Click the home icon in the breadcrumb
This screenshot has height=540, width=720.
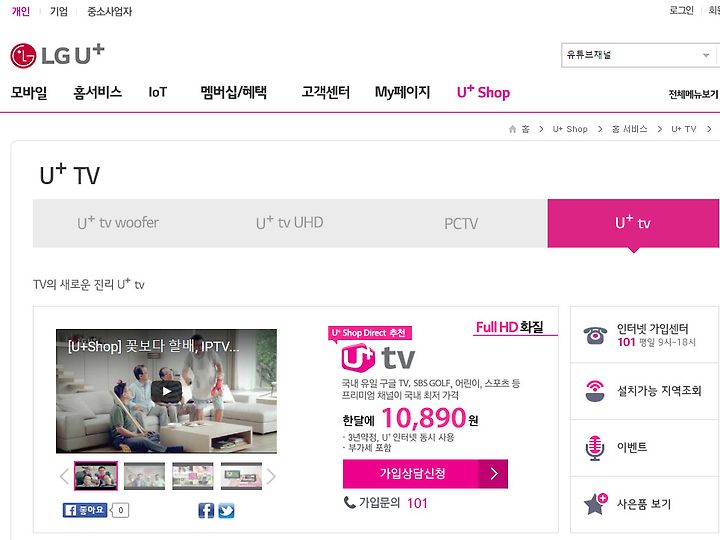512,129
